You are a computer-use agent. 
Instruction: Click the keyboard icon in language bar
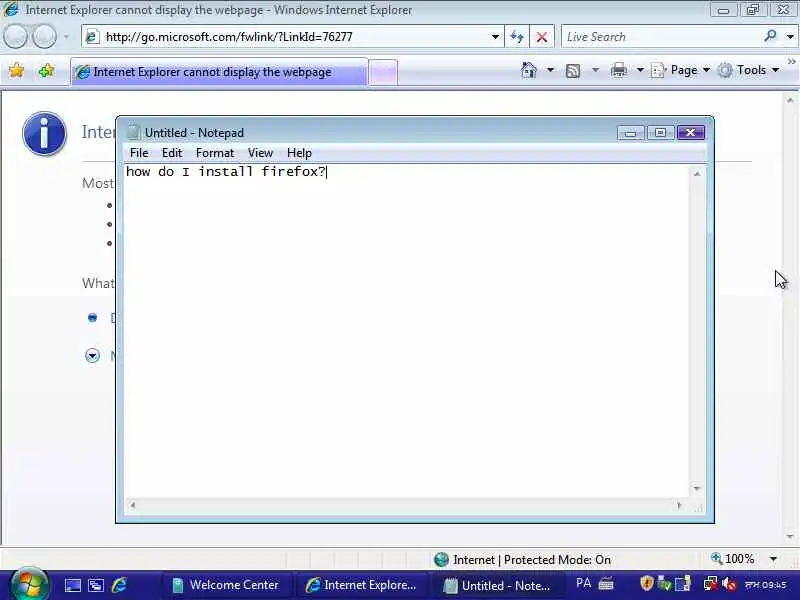[x=606, y=584]
